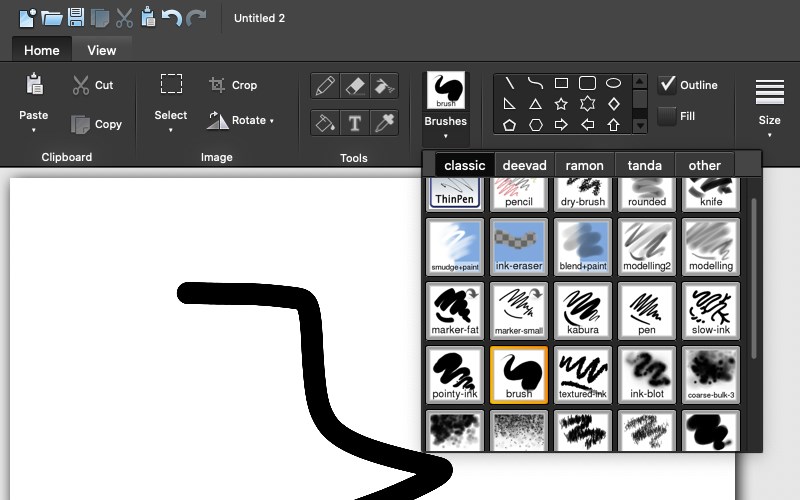Image resolution: width=800 pixels, height=500 pixels.
Task: Click the paste icon in title toolbar
Action: (x=148, y=17)
